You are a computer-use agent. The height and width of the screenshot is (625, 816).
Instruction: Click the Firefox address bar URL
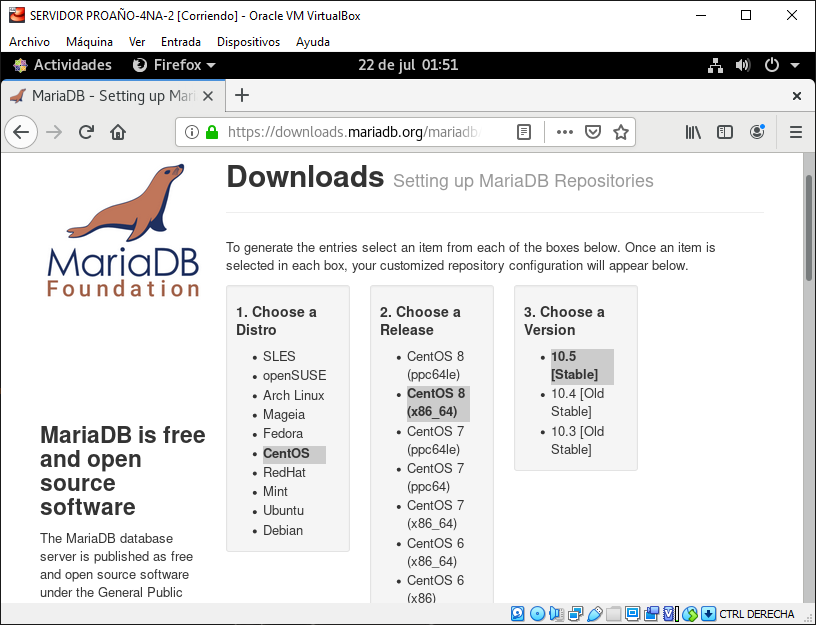point(354,132)
